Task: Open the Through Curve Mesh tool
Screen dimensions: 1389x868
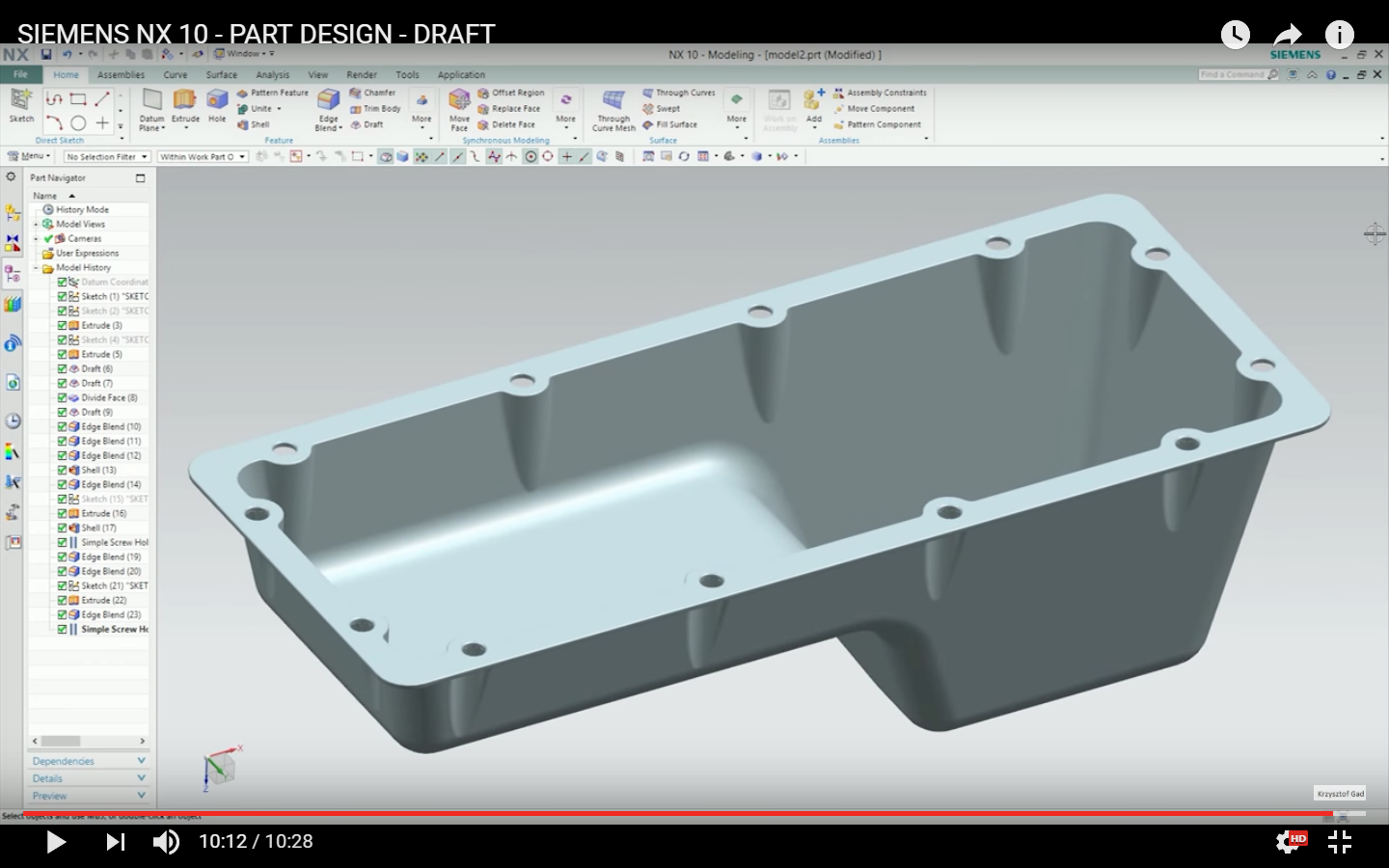Action: (x=613, y=109)
